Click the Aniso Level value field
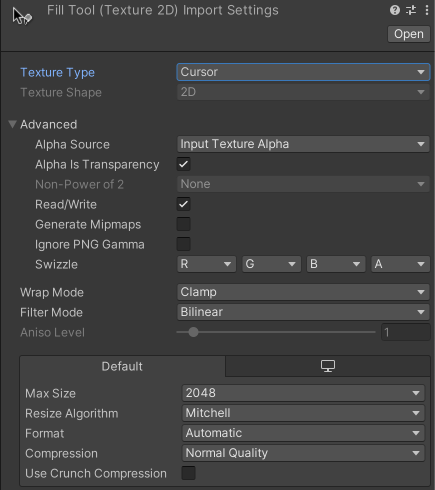435x490 pixels. [406, 332]
